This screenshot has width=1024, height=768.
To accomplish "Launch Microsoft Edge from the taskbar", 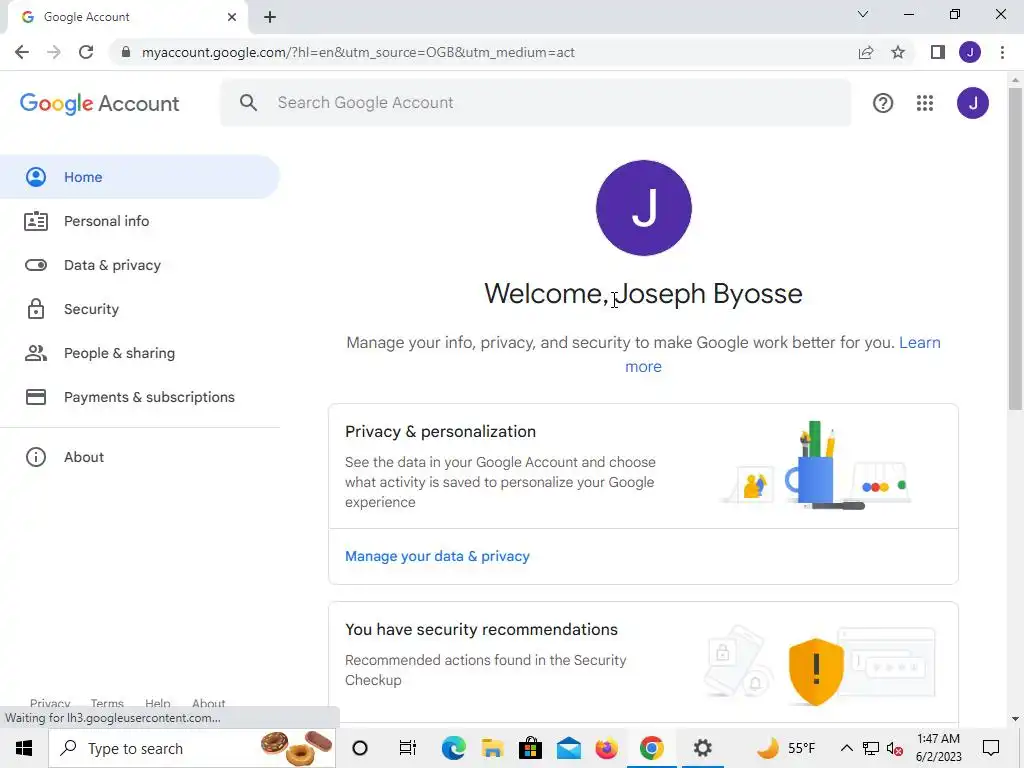I will [x=453, y=748].
